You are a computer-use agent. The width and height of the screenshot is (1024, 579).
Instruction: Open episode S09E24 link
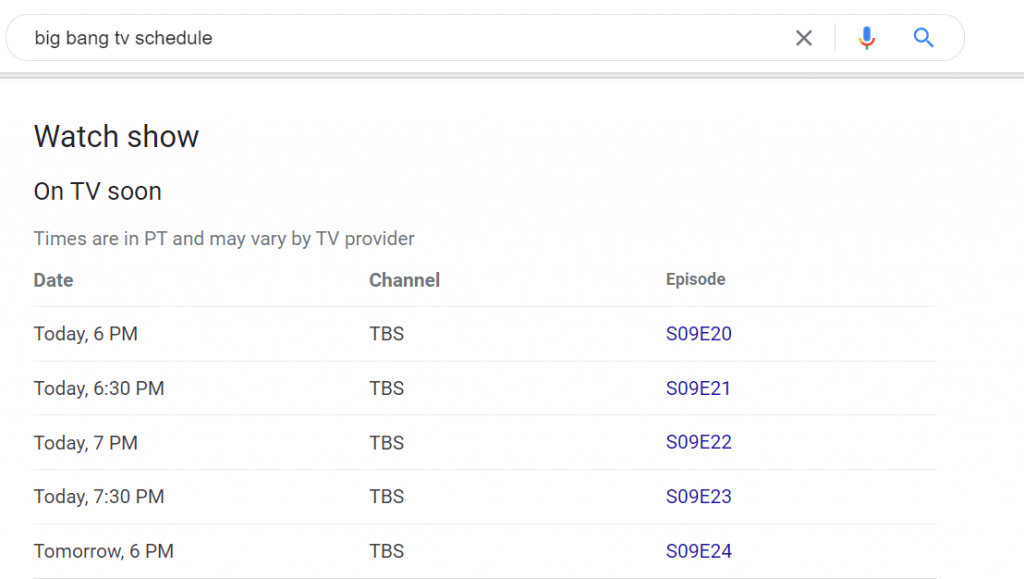pyautogui.click(x=699, y=551)
